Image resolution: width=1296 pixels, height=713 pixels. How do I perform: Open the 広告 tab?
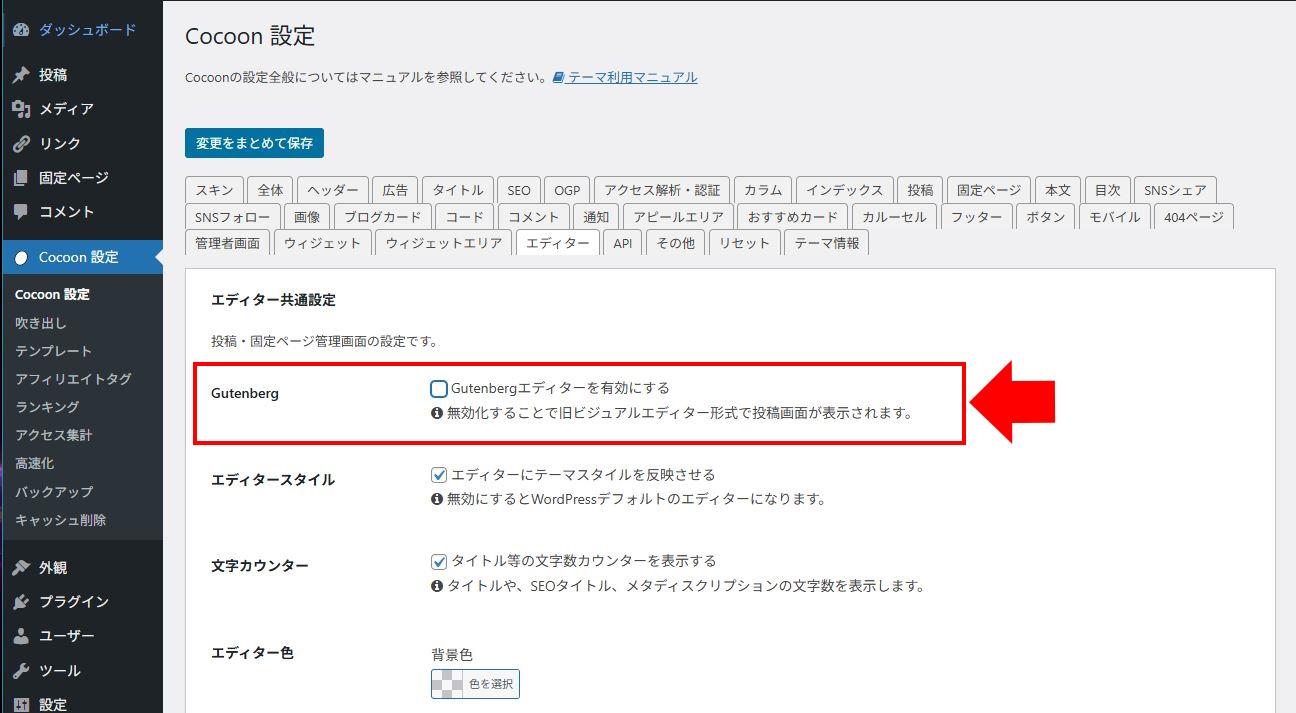tap(395, 190)
